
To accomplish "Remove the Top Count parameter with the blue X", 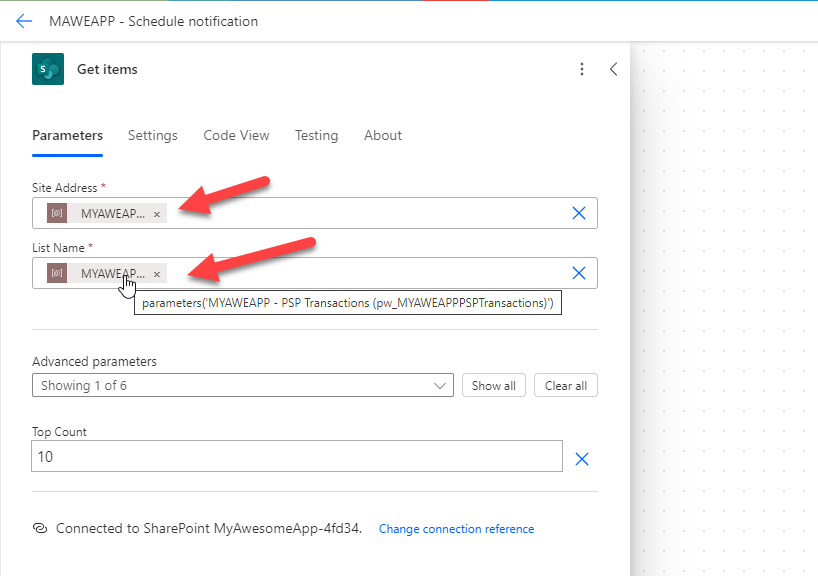I will [582, 459].
